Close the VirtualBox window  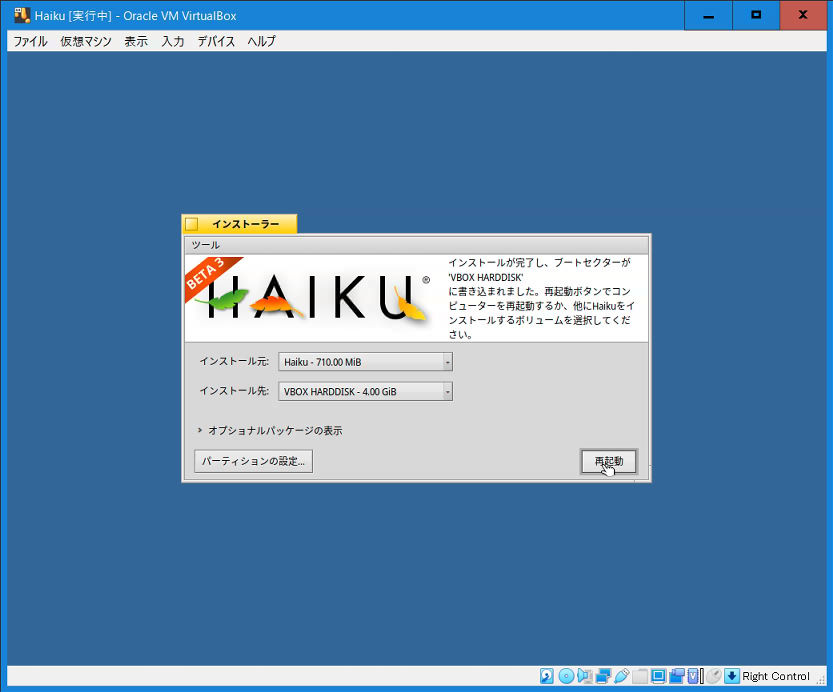[803, 15]
